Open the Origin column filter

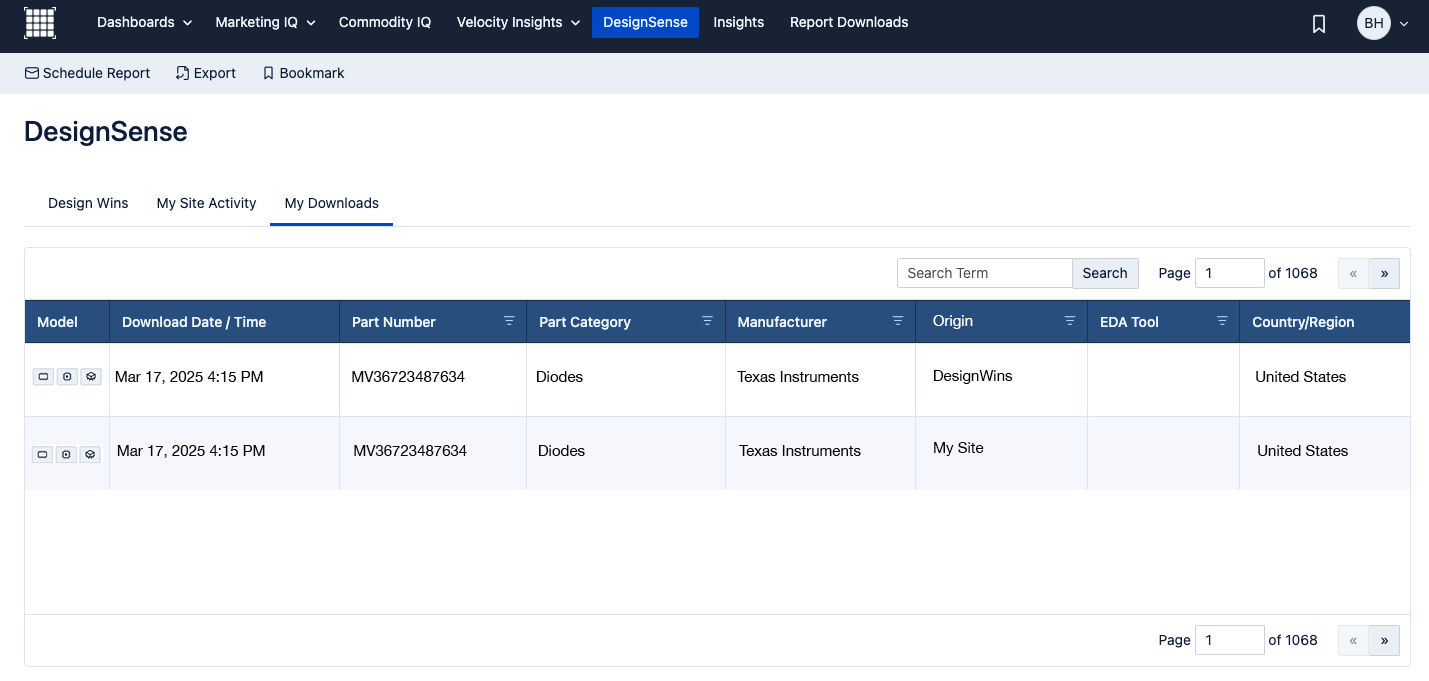(1070, 321)
